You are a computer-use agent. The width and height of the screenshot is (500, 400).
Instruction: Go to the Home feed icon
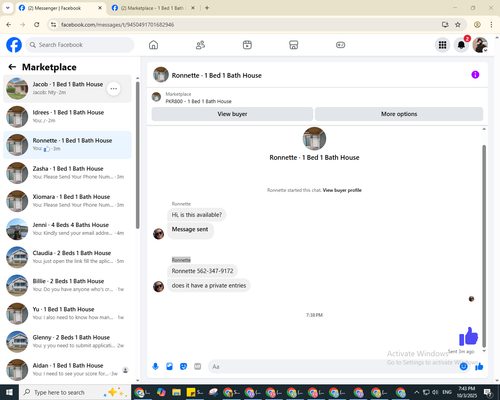point(153,45)
